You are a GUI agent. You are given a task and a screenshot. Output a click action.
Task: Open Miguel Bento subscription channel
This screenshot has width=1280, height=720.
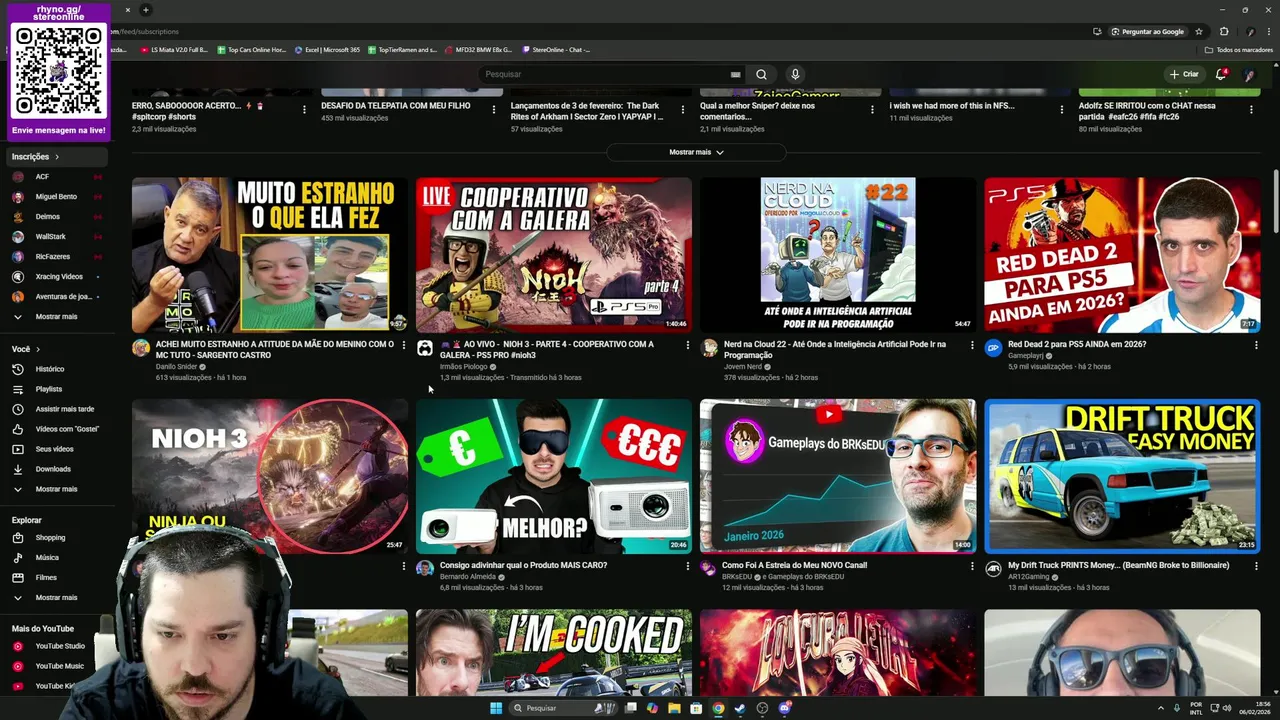55,196
